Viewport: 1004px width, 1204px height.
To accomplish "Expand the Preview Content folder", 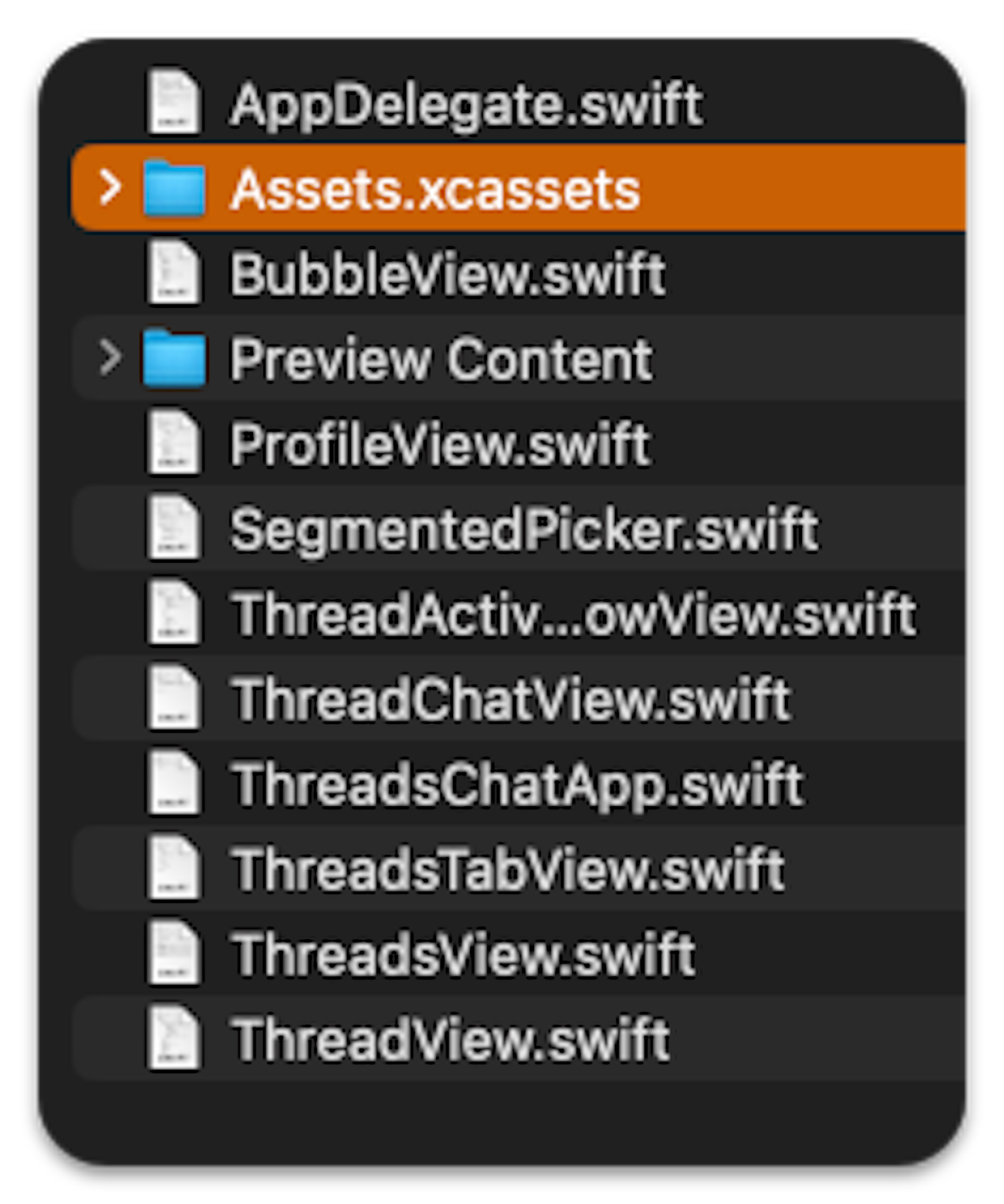I will point(110,359).
